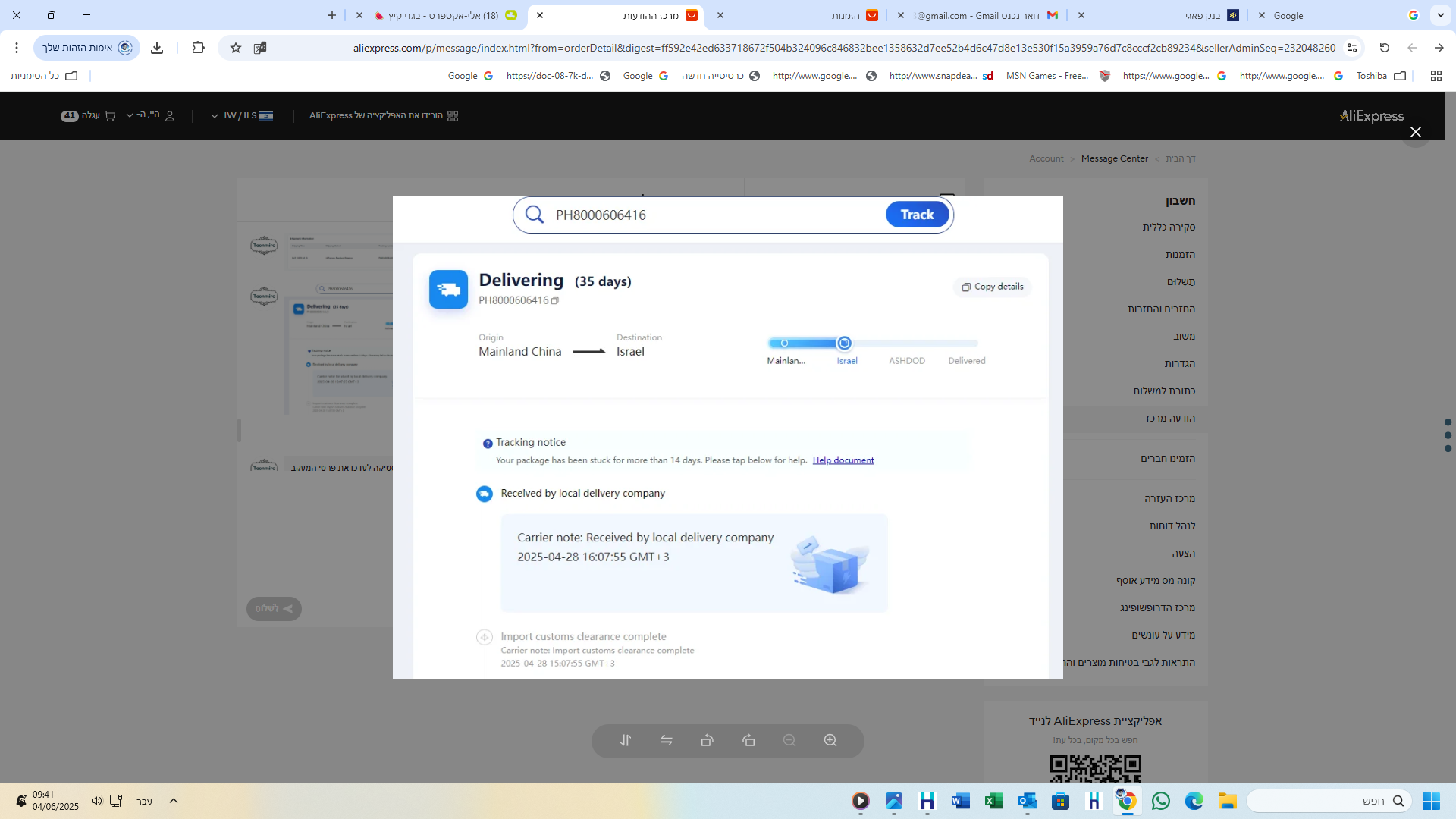
Task: Bookmark this page with the star icon
Action: click(236, 48)
